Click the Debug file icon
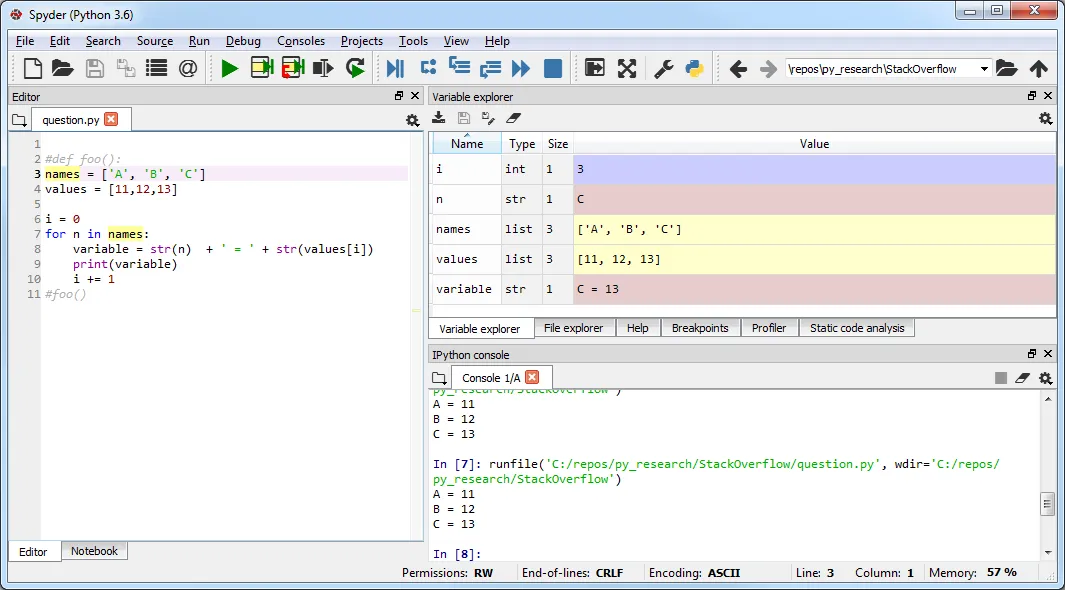This screenshot has width=1065, height=590. (395, 68)
